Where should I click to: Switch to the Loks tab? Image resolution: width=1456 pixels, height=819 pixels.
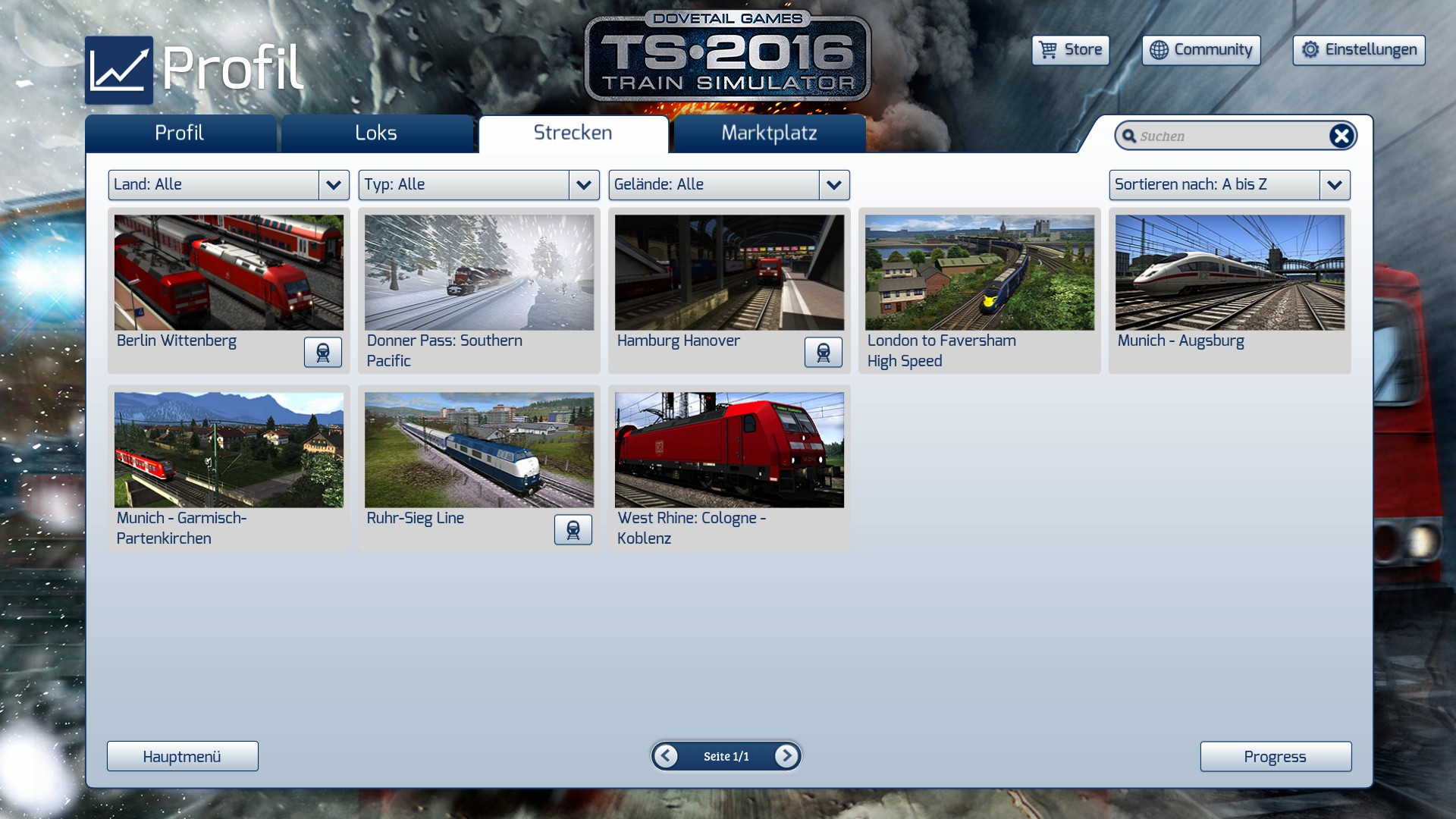pos(376,133)
